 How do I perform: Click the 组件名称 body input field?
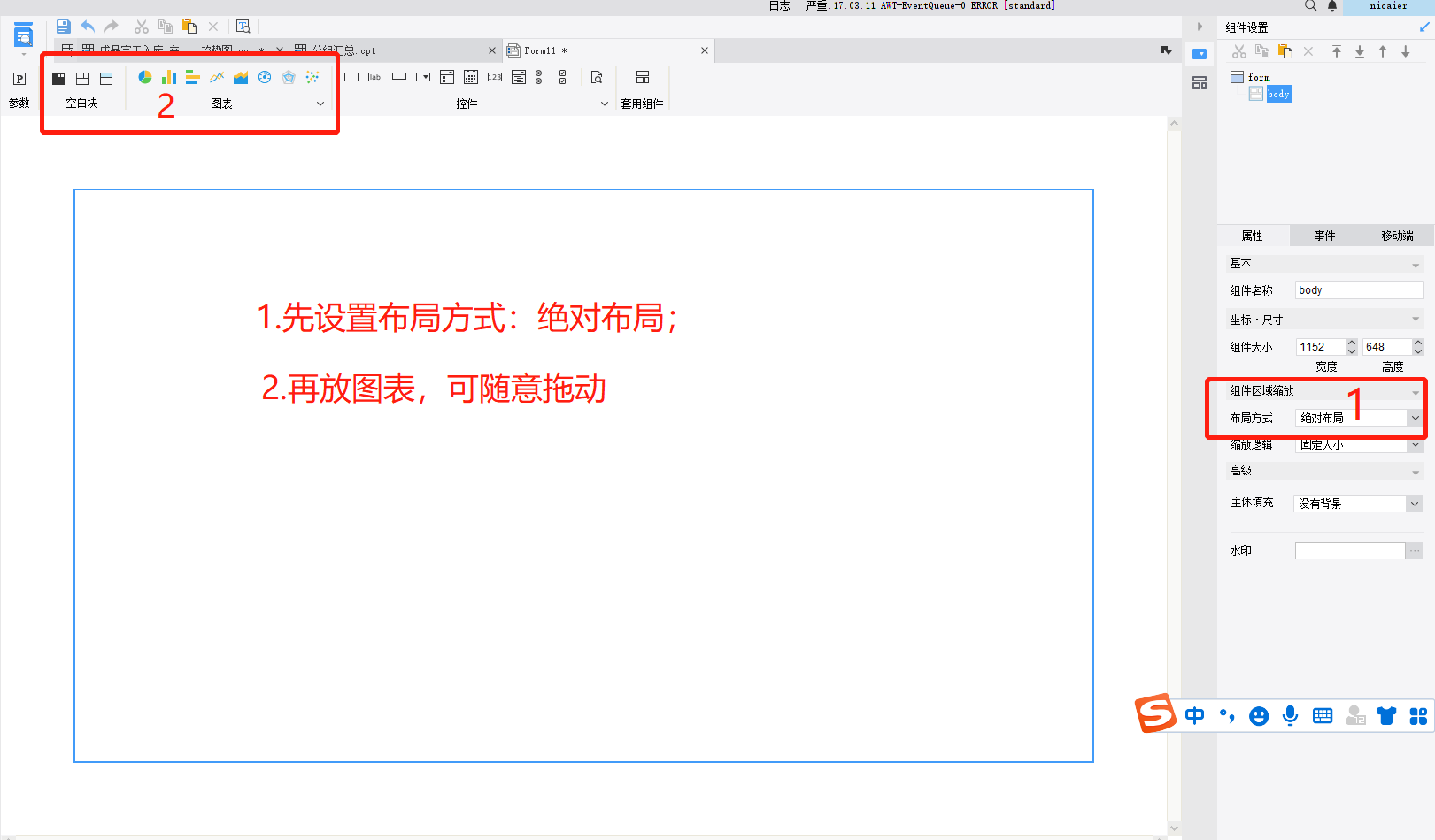pos(1359,290)
